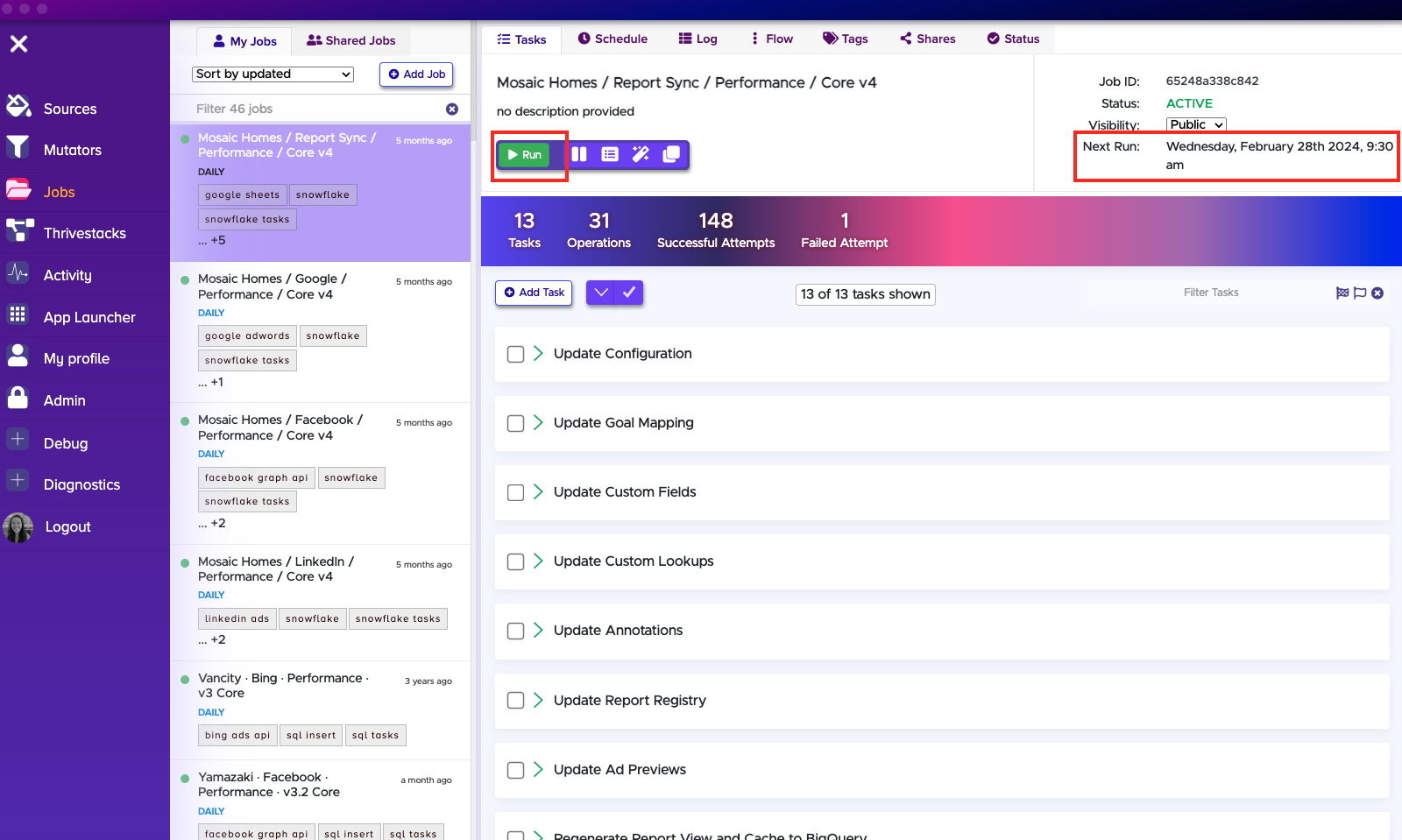Open Thrivestacks in the sidebar
This screenshot has width=1402, height=840.
(x=84, y=233)
